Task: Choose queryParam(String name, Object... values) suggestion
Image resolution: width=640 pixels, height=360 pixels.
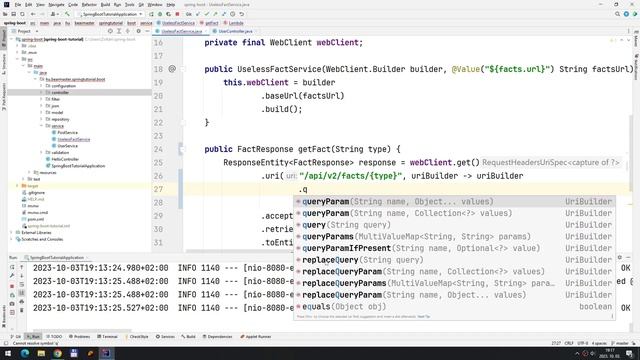Action: 454,202
